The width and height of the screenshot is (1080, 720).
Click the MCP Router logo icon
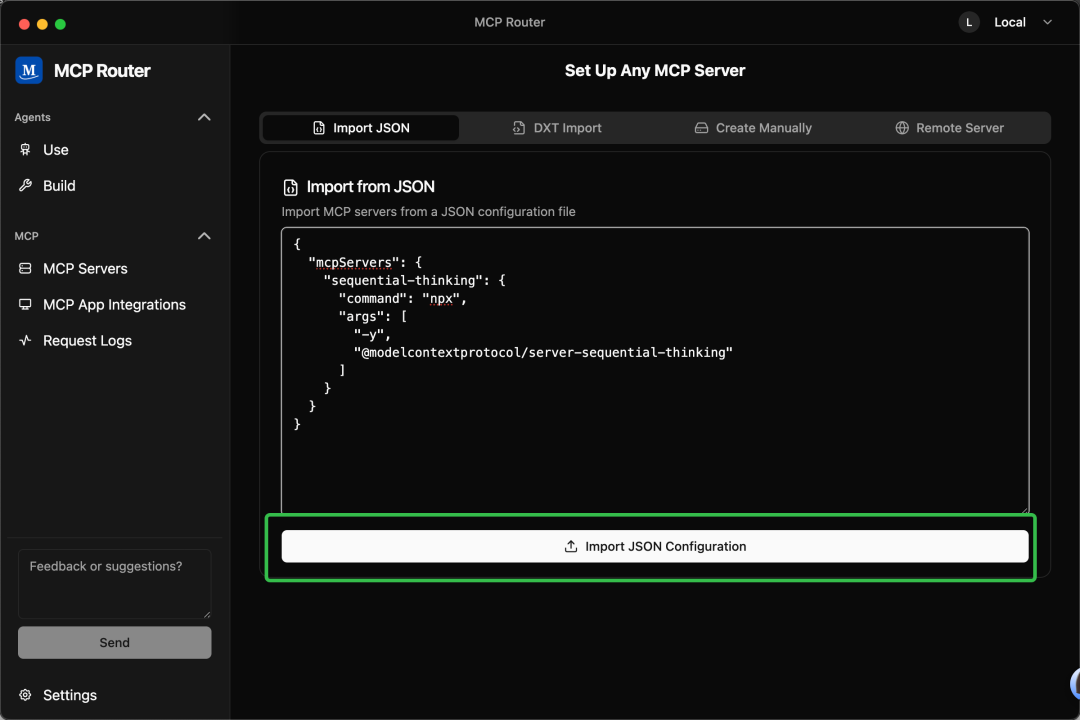[29, 70]
